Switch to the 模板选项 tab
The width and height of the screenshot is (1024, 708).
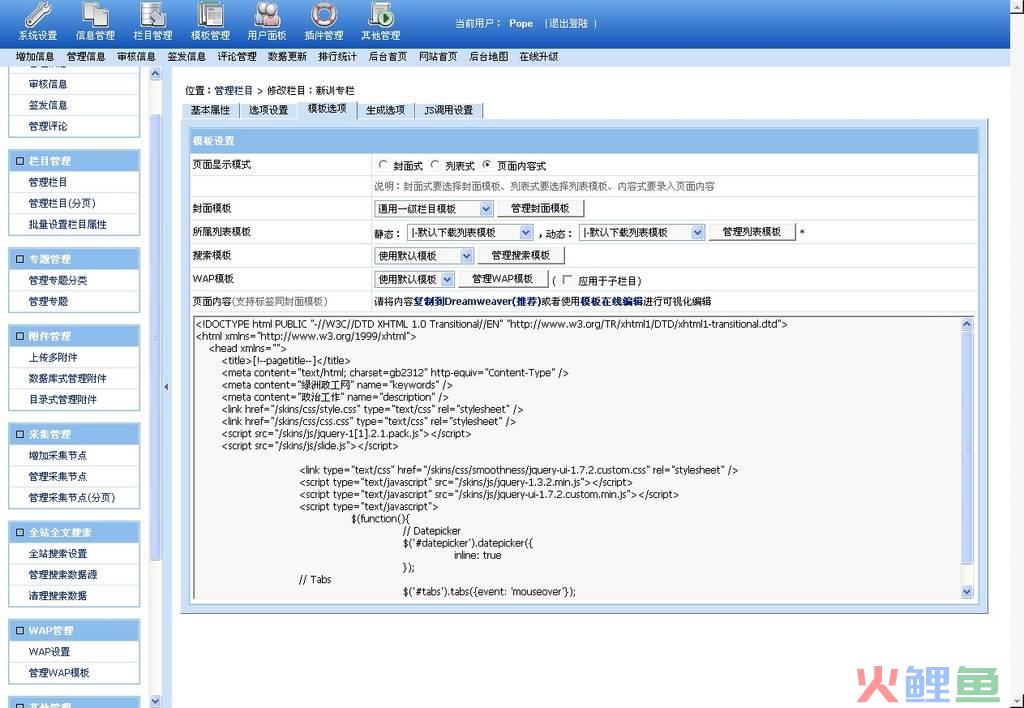coord(327,109)
